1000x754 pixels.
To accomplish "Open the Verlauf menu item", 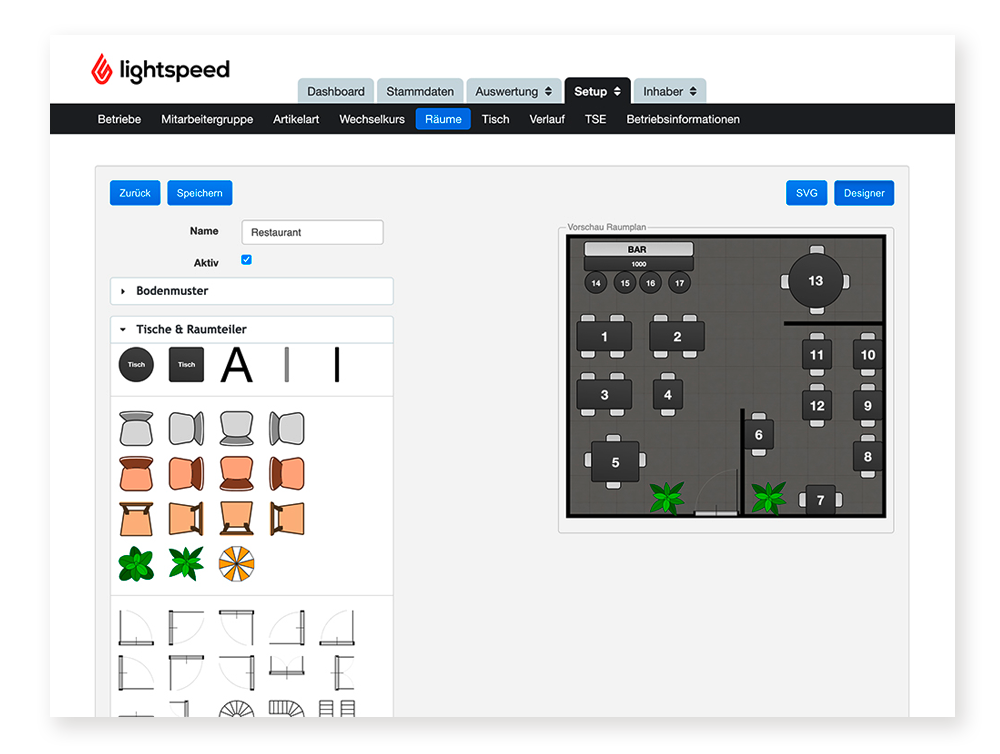I will [x=547, y=119].
